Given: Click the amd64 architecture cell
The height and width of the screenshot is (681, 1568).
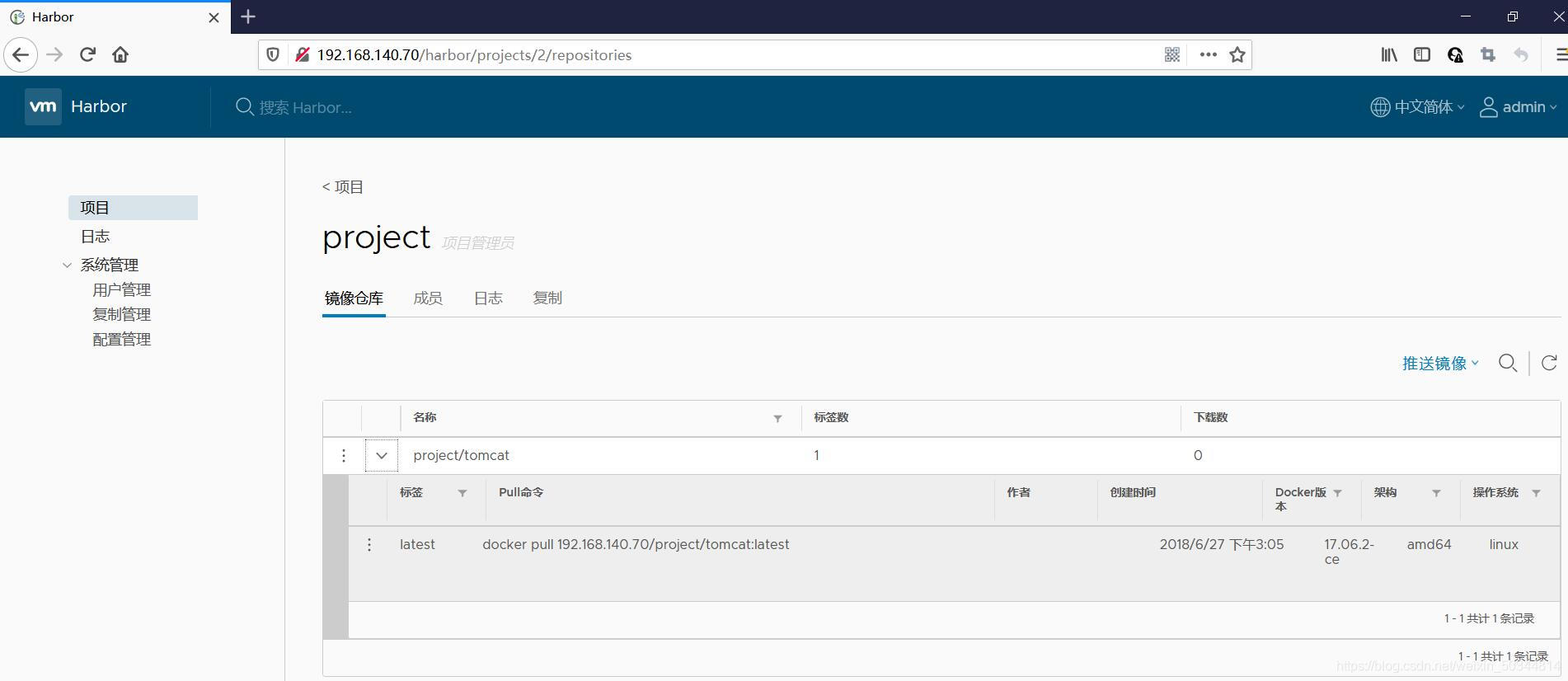Looking at the screenshot, I should 1429,544.
